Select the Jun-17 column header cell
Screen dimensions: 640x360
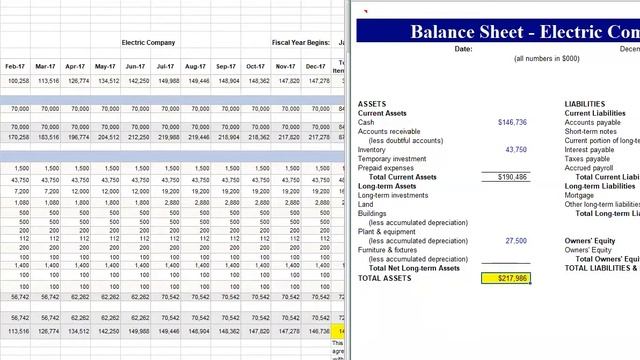(x=136, y=67)
